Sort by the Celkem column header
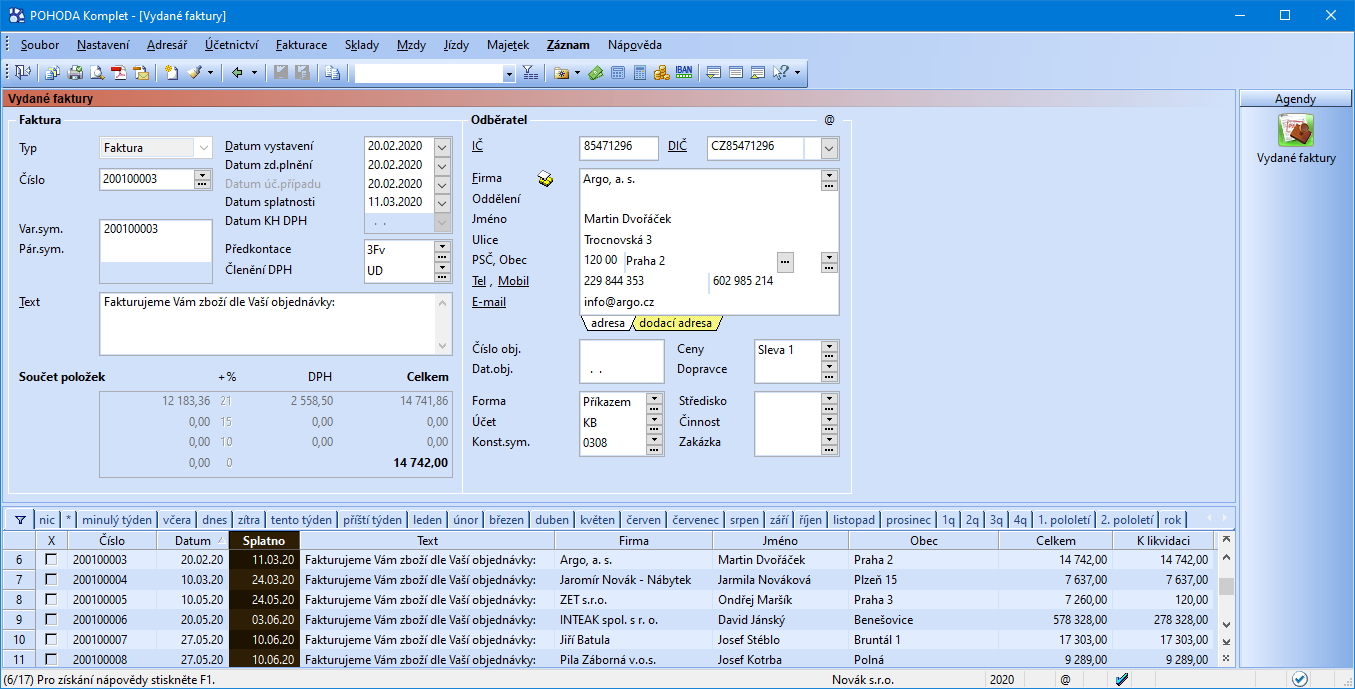Image resolution: width=1355 pixels, height=689 pixels. (x=1056, y=541)
